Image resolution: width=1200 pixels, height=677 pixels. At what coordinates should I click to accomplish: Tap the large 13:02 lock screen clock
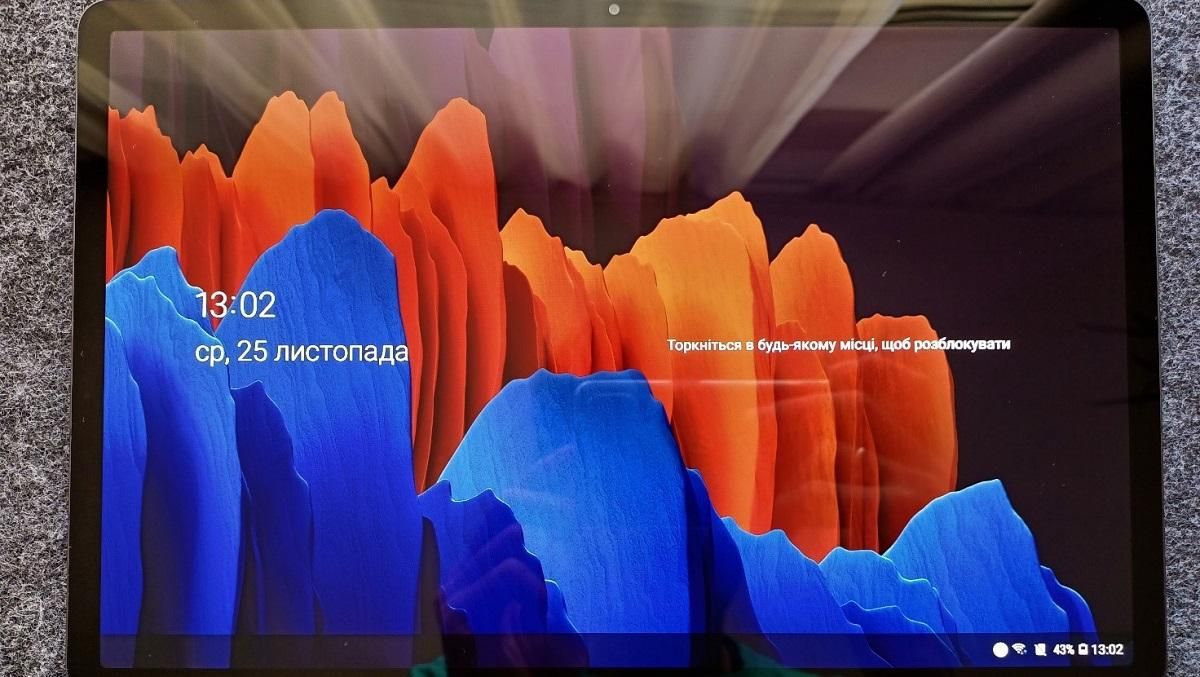point(235,305)
